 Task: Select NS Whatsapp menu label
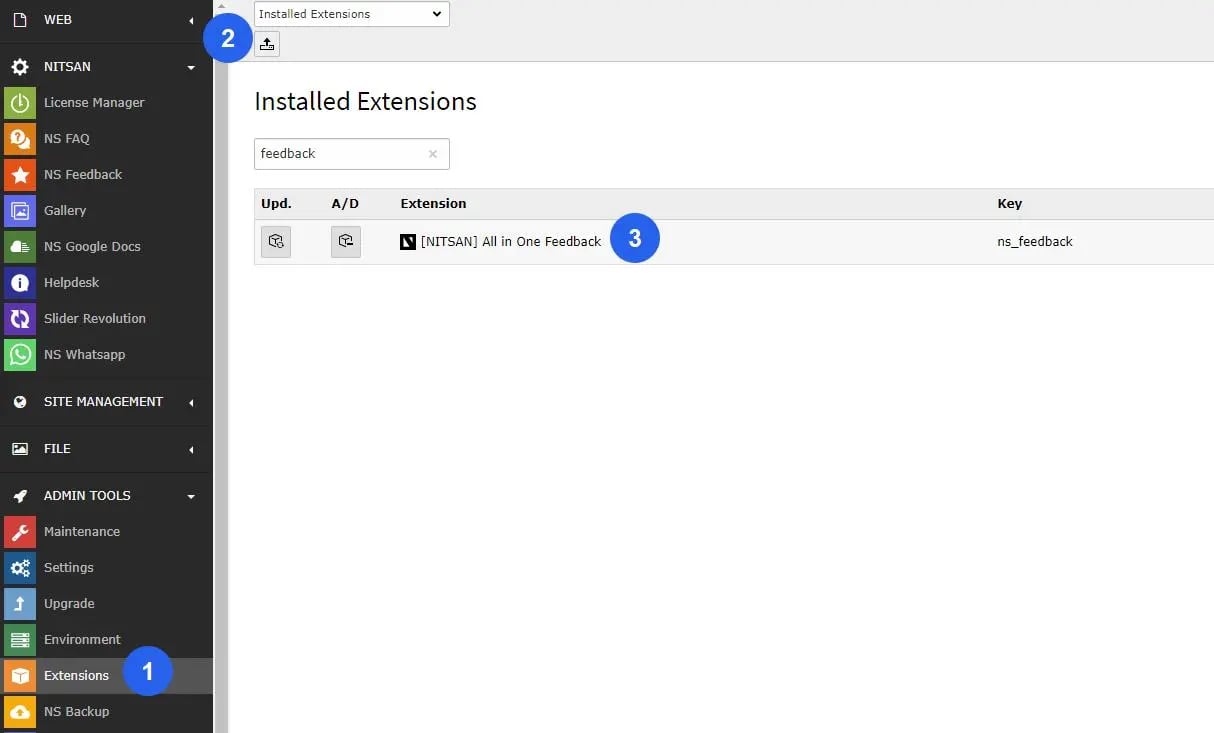click(x=84, y=354)
